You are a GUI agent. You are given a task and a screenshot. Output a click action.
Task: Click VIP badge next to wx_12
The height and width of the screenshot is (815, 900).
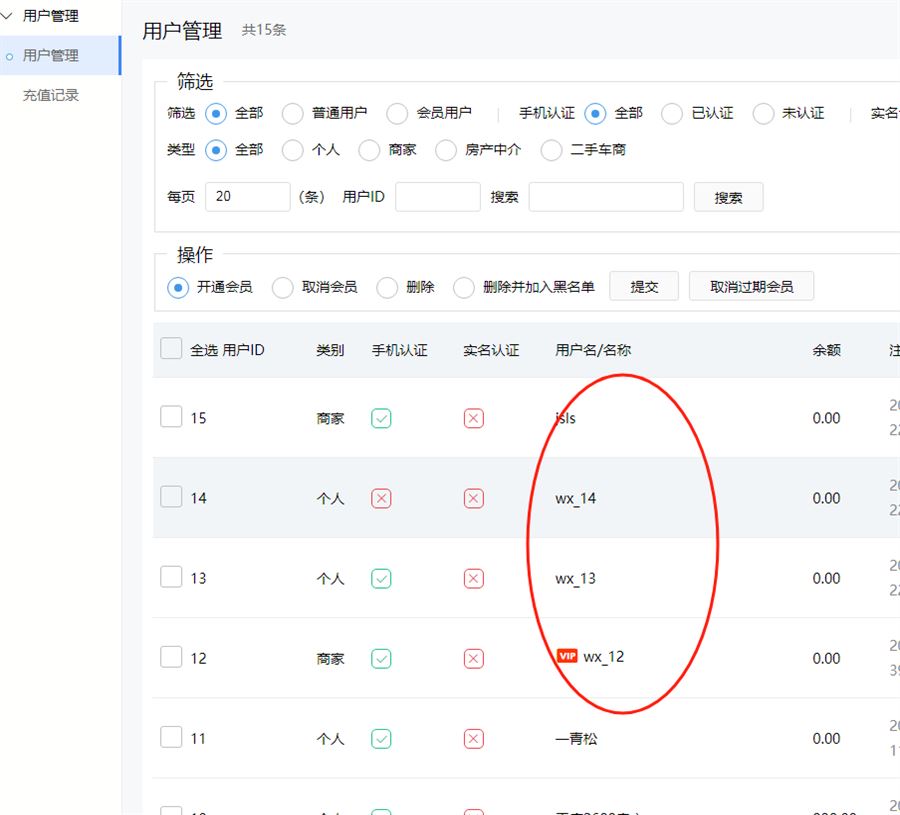(567, 657)
